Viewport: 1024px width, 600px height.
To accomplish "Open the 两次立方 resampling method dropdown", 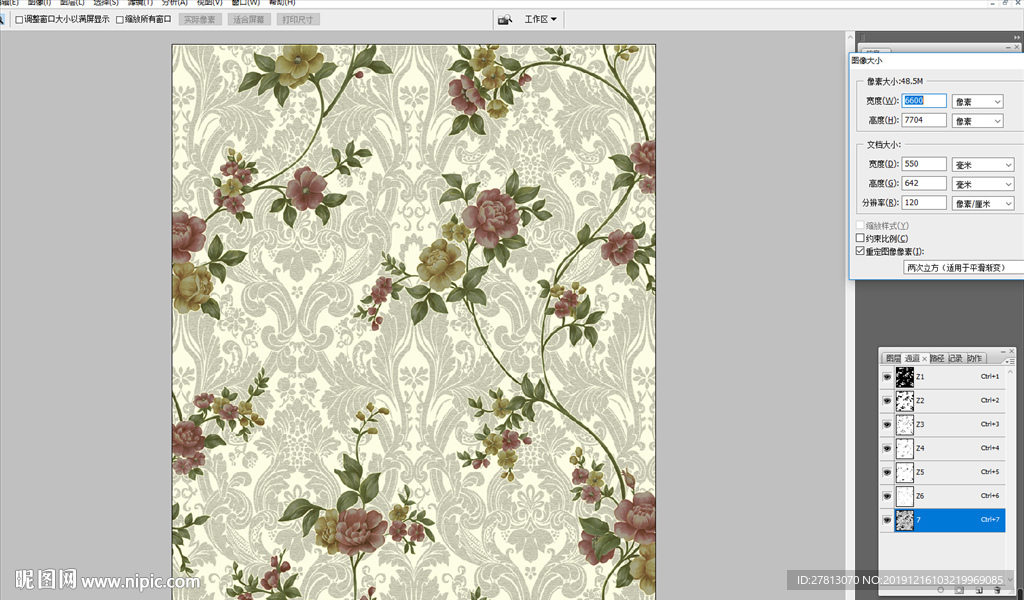I will click(x=964, y=268).
